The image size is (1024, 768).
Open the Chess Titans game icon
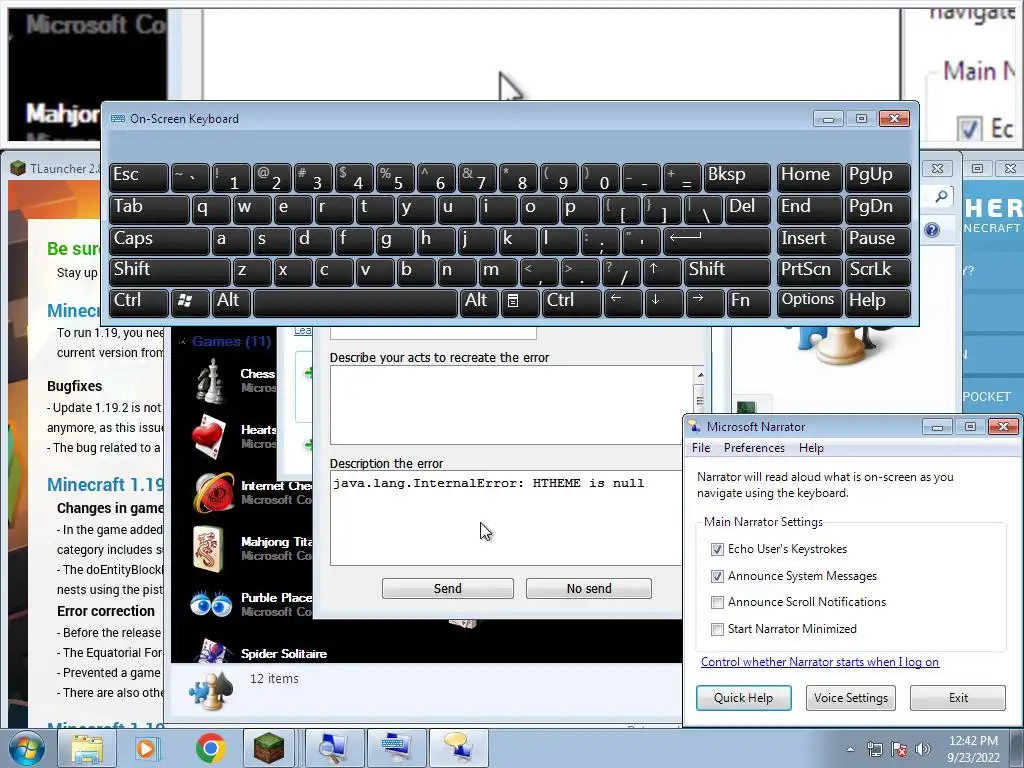click(x=211, y=381)
